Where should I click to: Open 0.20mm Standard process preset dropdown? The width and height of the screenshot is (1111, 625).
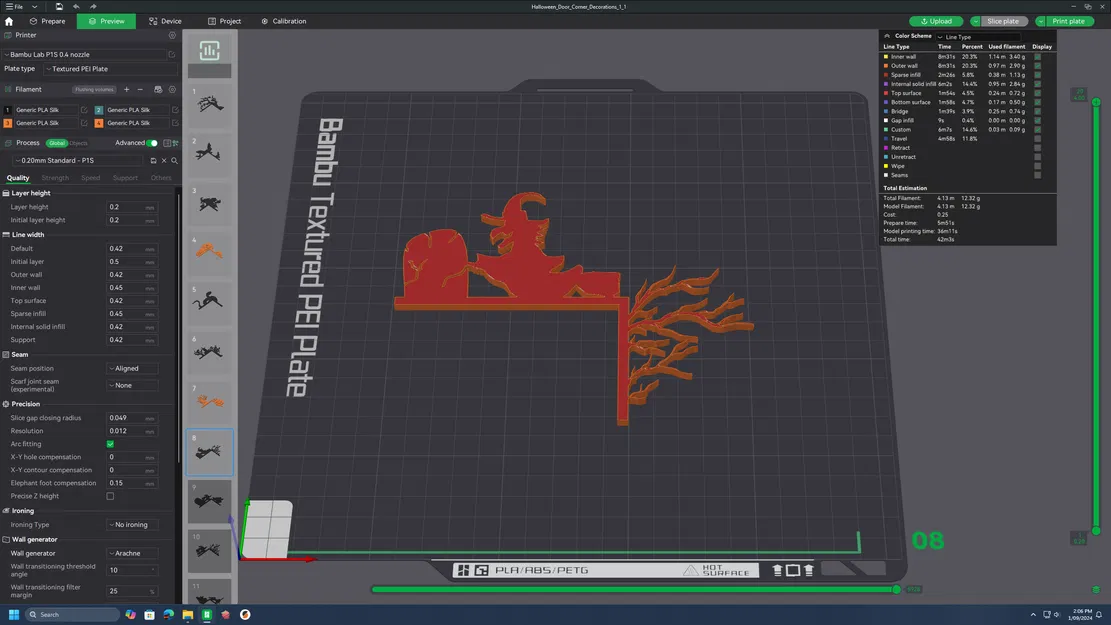click(x=79, y=161)
